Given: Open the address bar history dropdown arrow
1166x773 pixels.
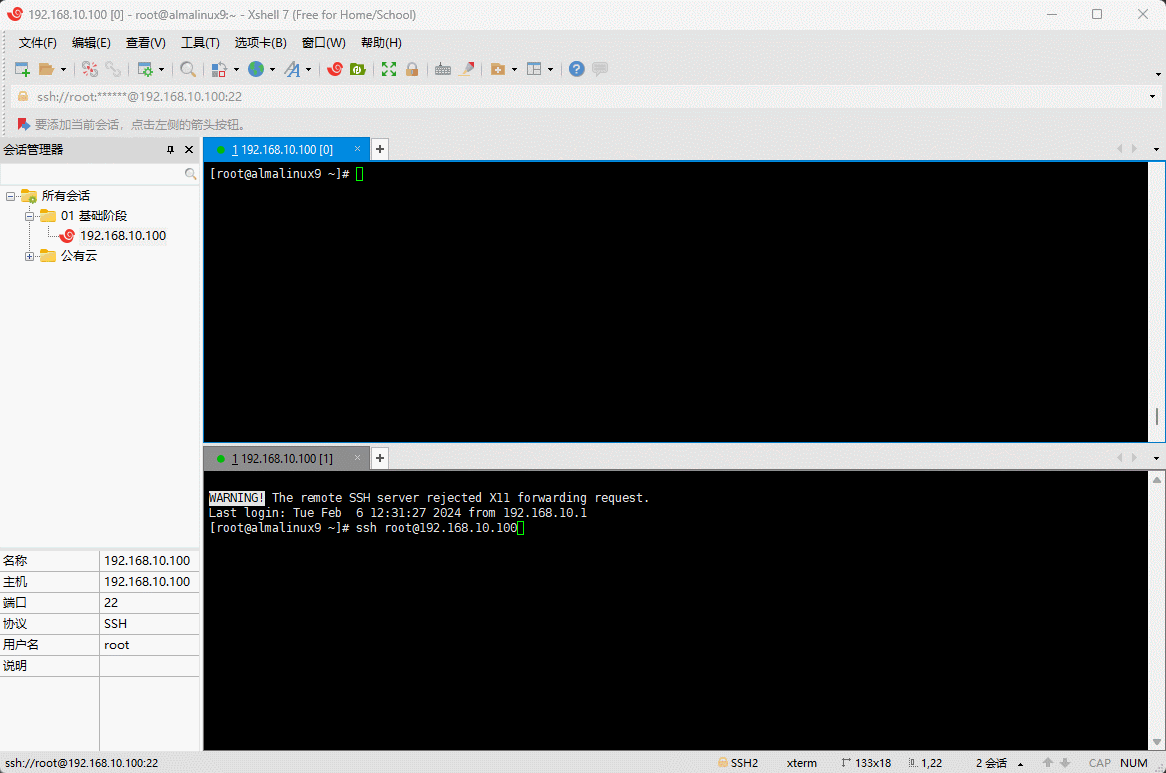Looking at the screenshot, I should pyautogui.click(x=1153, y=97).
